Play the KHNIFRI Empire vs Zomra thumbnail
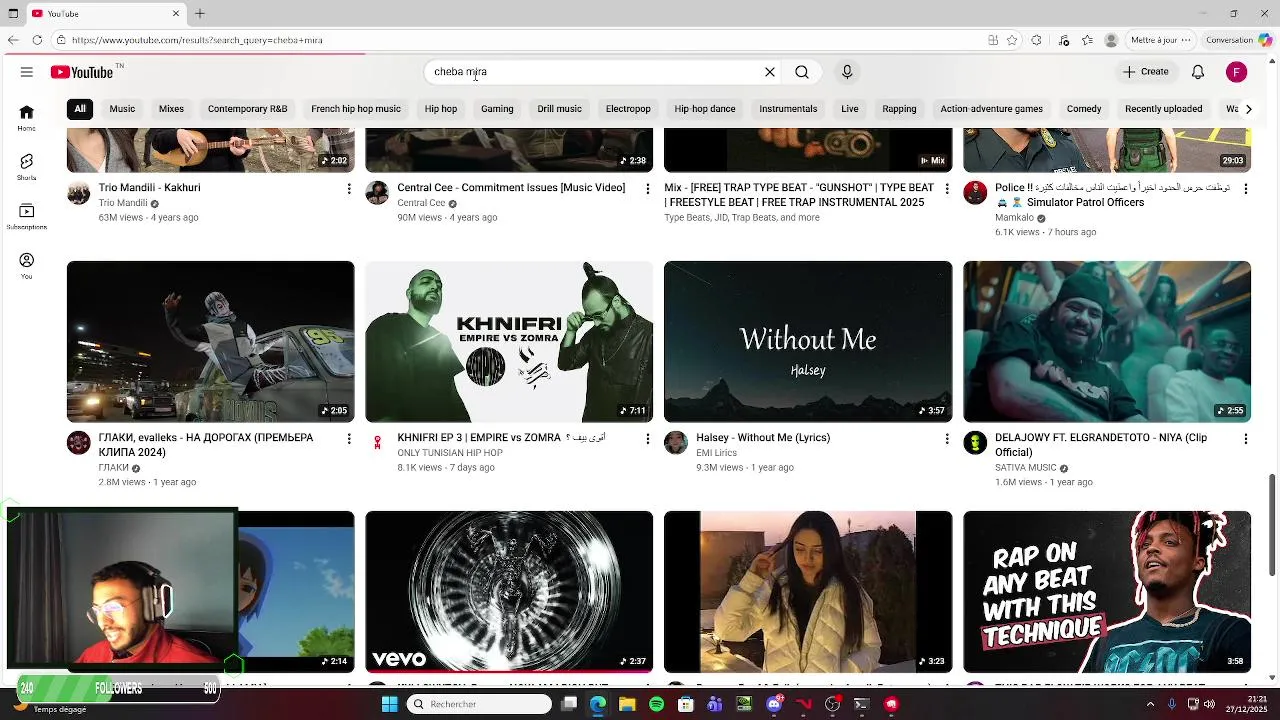Image resolution: width=1280 pixels, height=720 pixels. [509, 342]
